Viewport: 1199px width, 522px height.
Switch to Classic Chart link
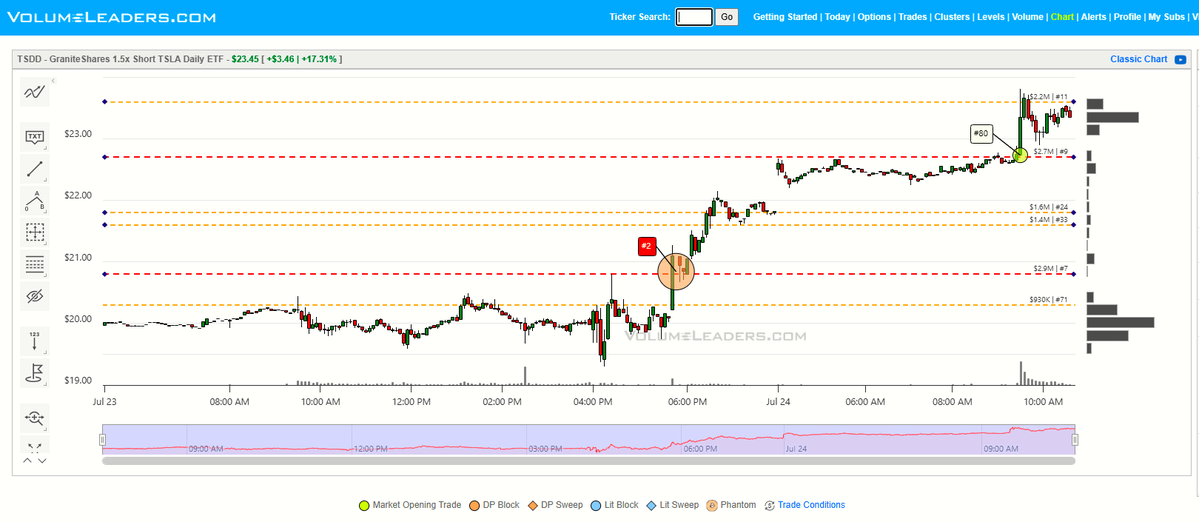pos(1139,59)
